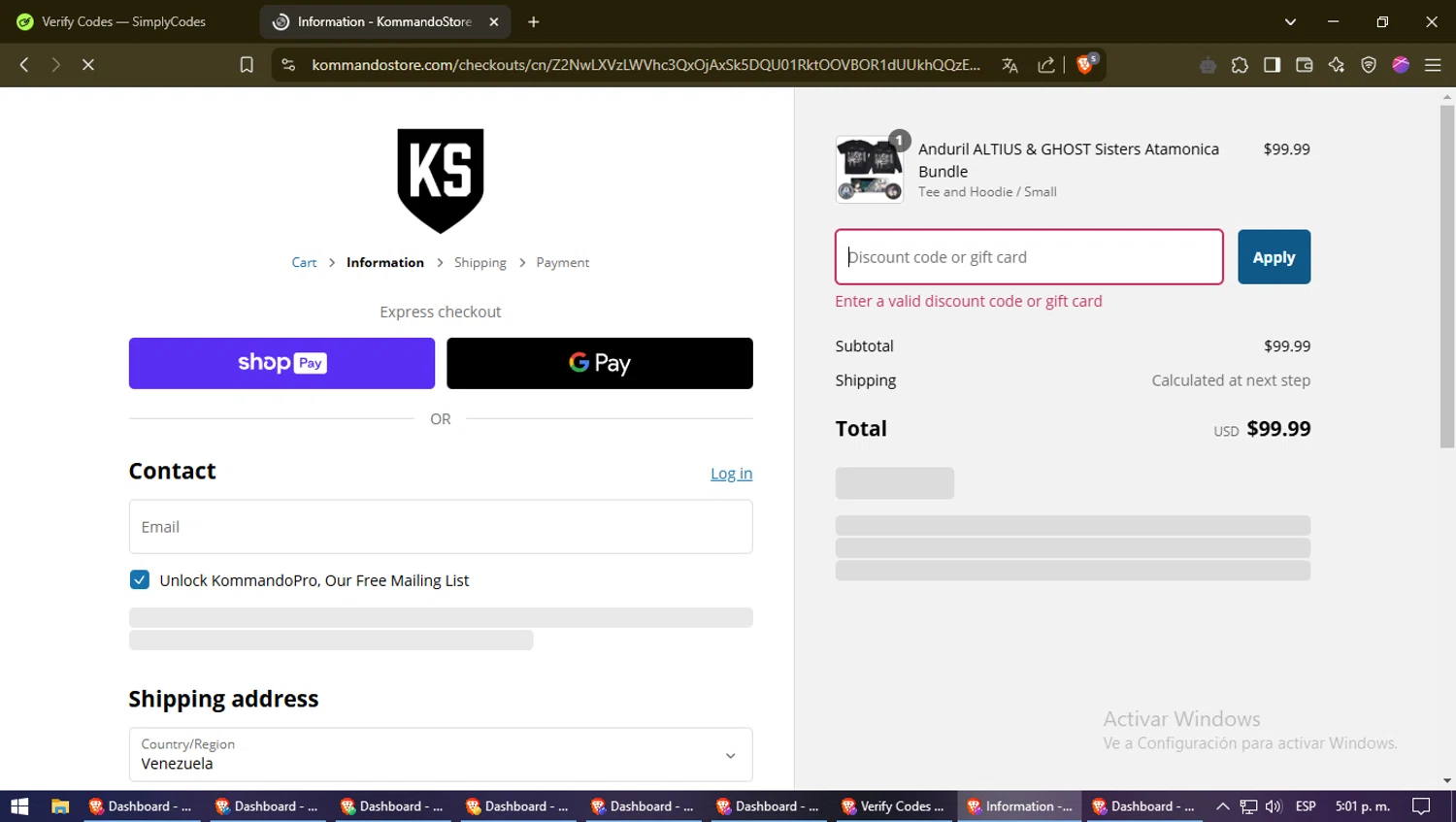Open the taskbar clock 5:01 p. m.
Screen dimensions: 1456x822
click(1362, 806)
